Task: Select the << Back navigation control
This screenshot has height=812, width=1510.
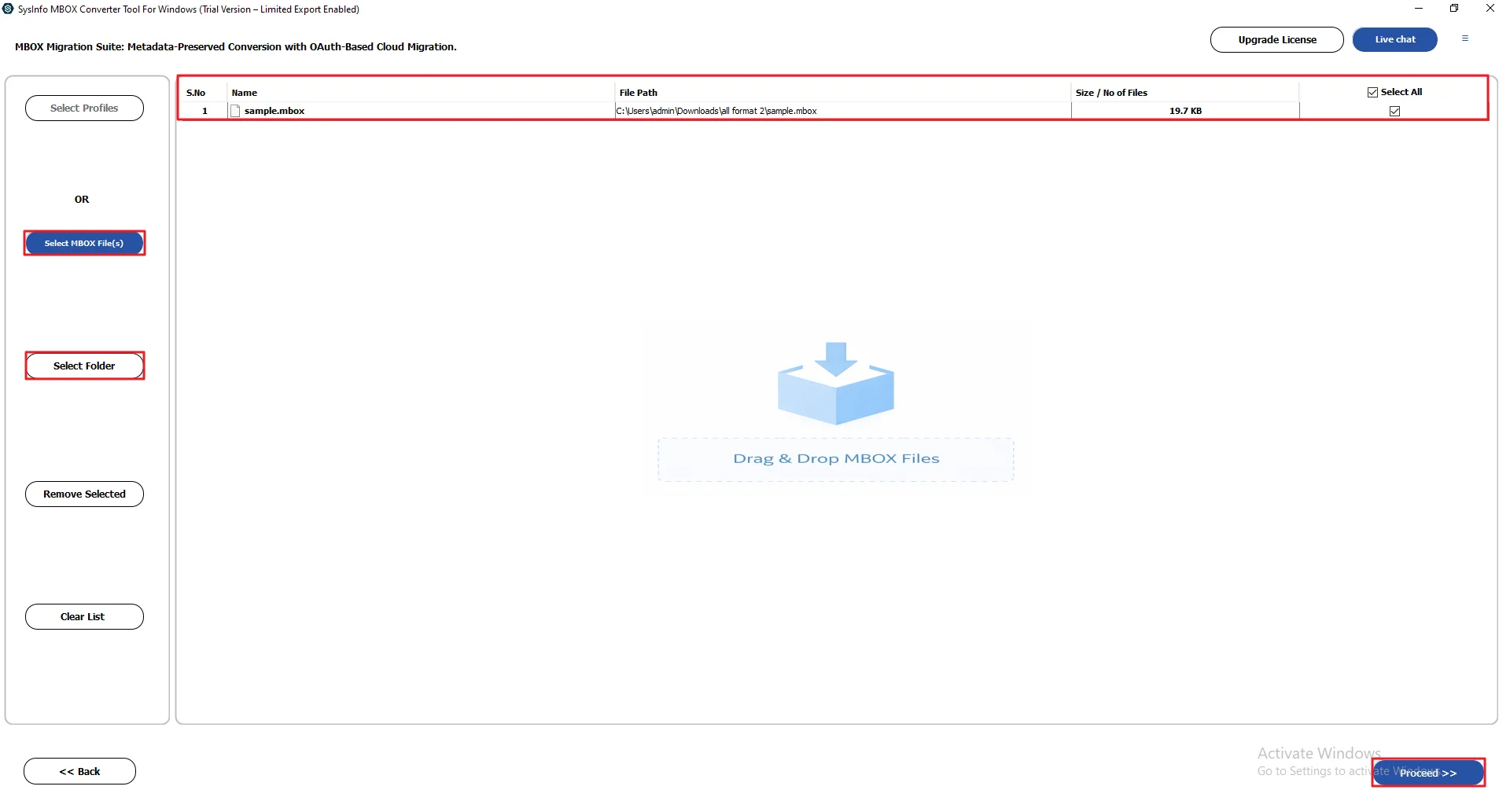Action: (79, 771)
